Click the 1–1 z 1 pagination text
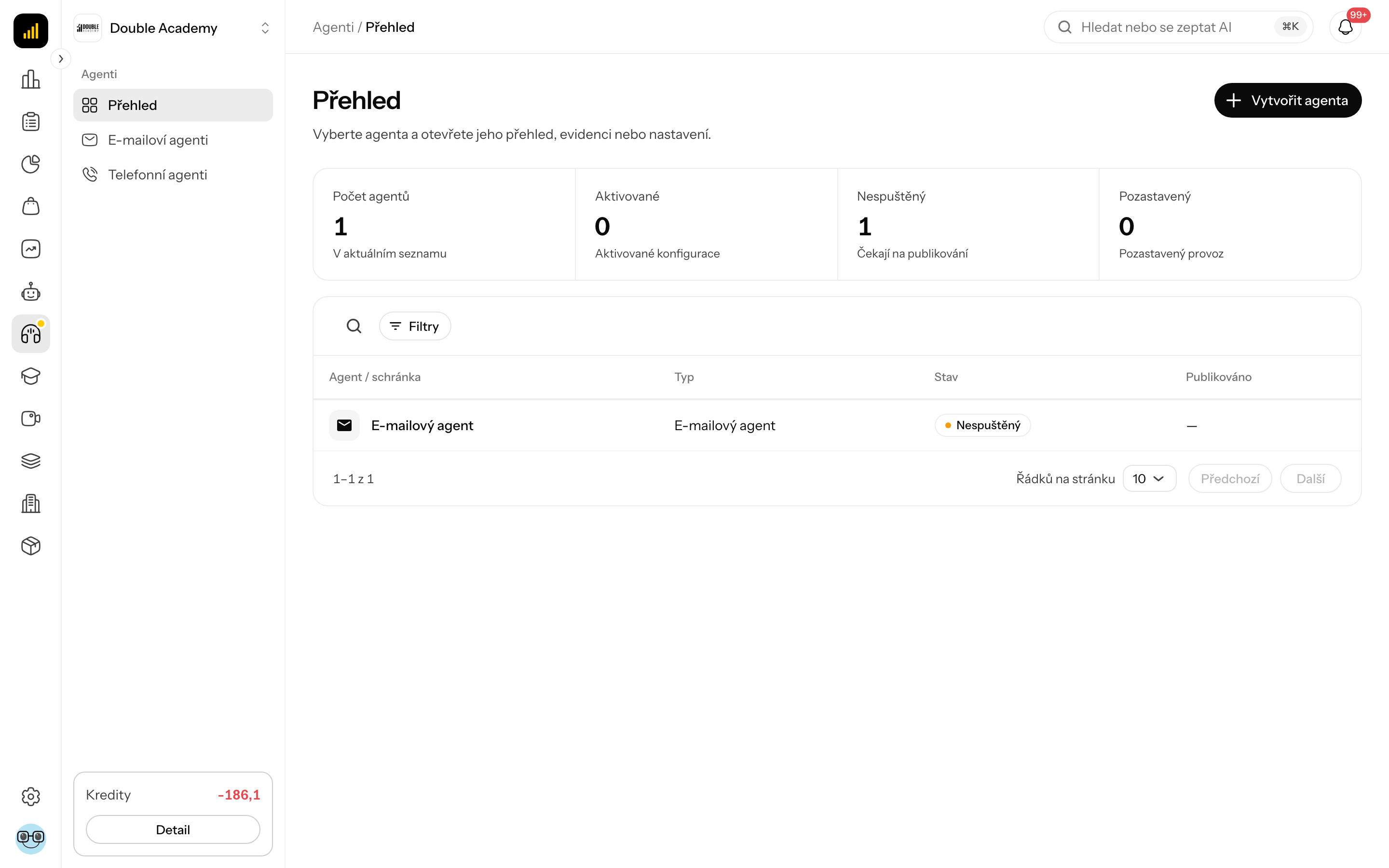 click(354, 479)
